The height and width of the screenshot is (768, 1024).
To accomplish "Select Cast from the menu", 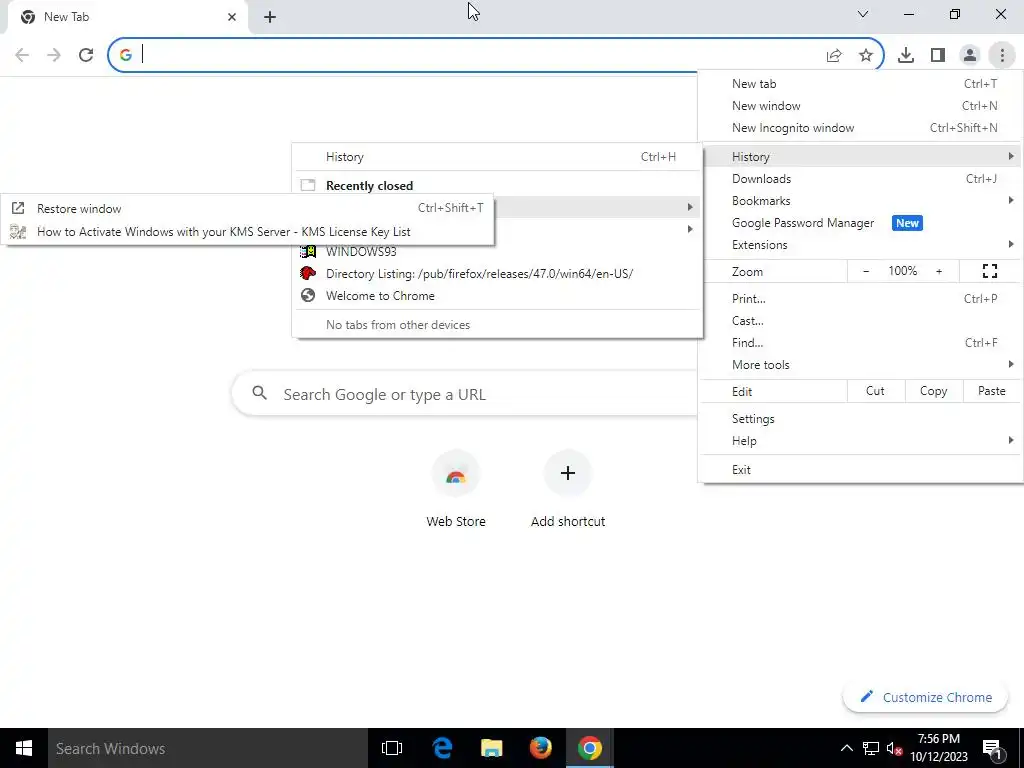I will click(860, 321).
